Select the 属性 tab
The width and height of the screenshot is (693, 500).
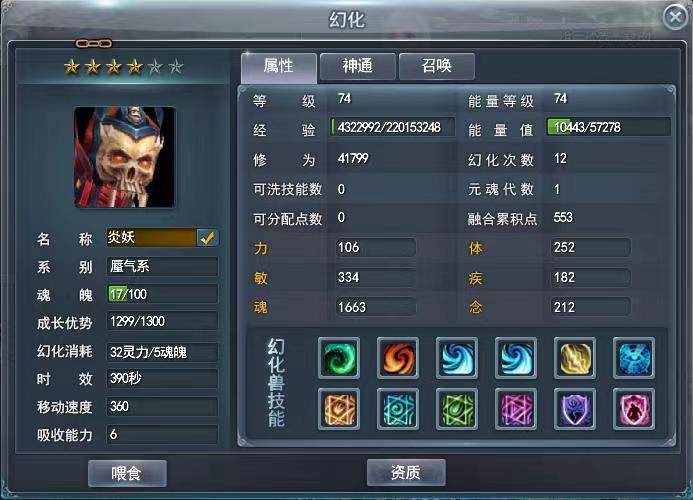(x=279, y=67)
